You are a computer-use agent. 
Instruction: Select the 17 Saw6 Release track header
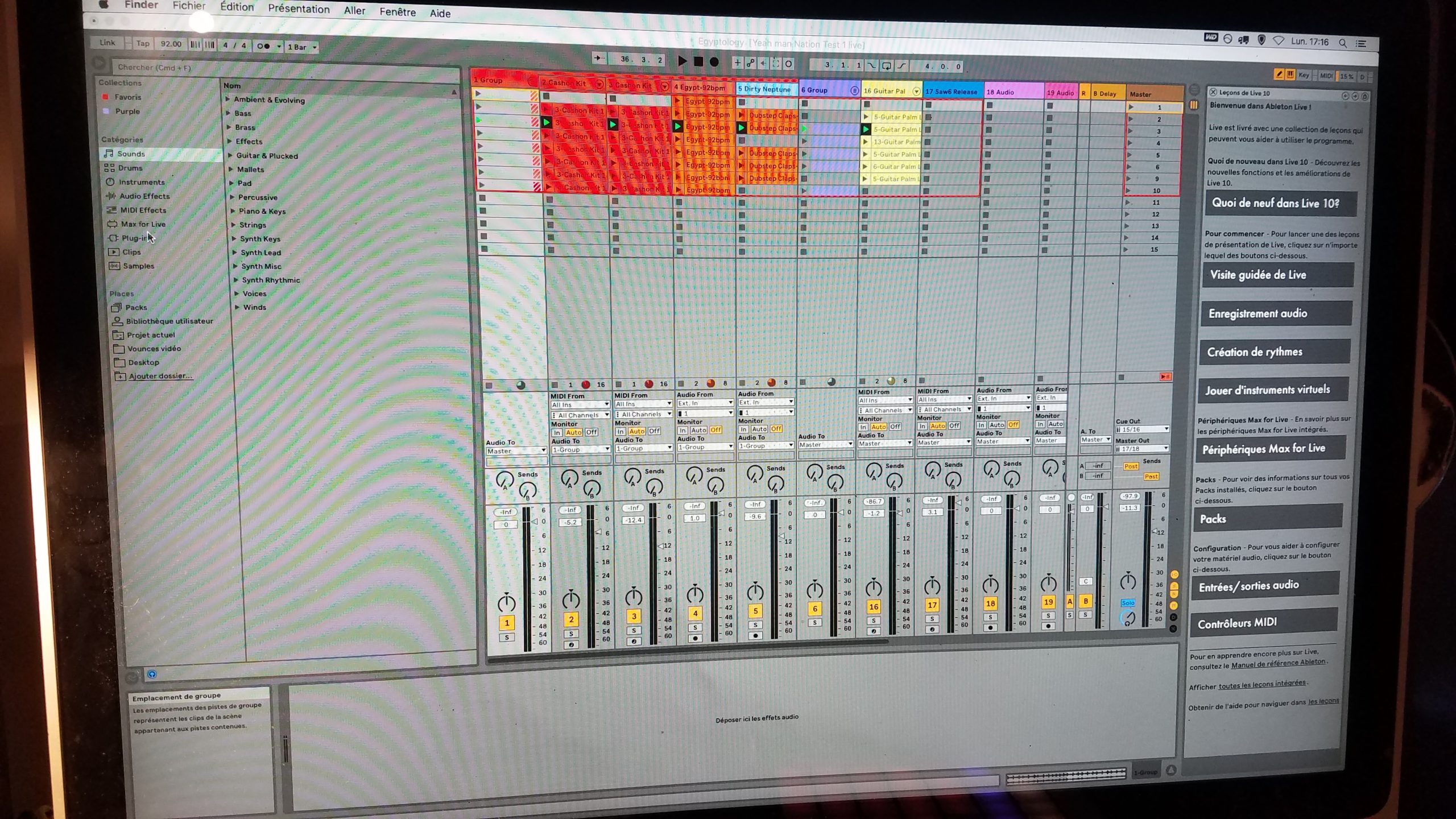[x=951, y=92]
